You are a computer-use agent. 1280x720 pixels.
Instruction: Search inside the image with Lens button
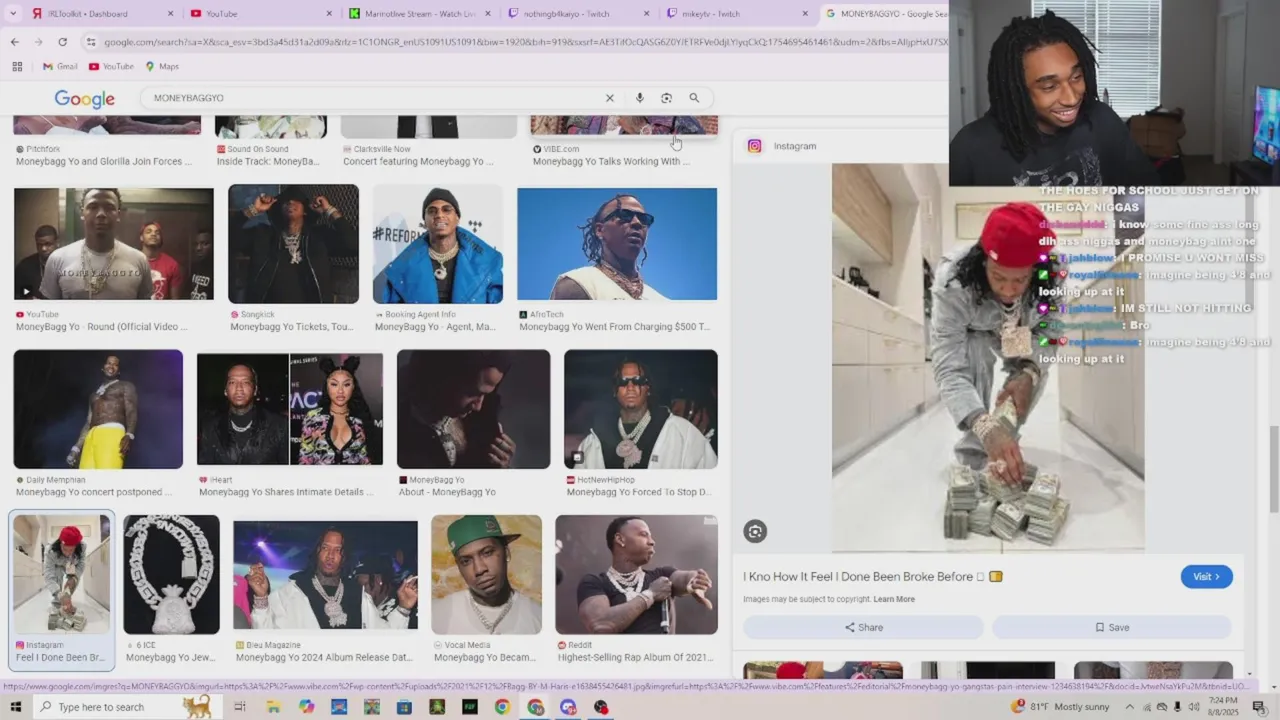tap(755, 532)
